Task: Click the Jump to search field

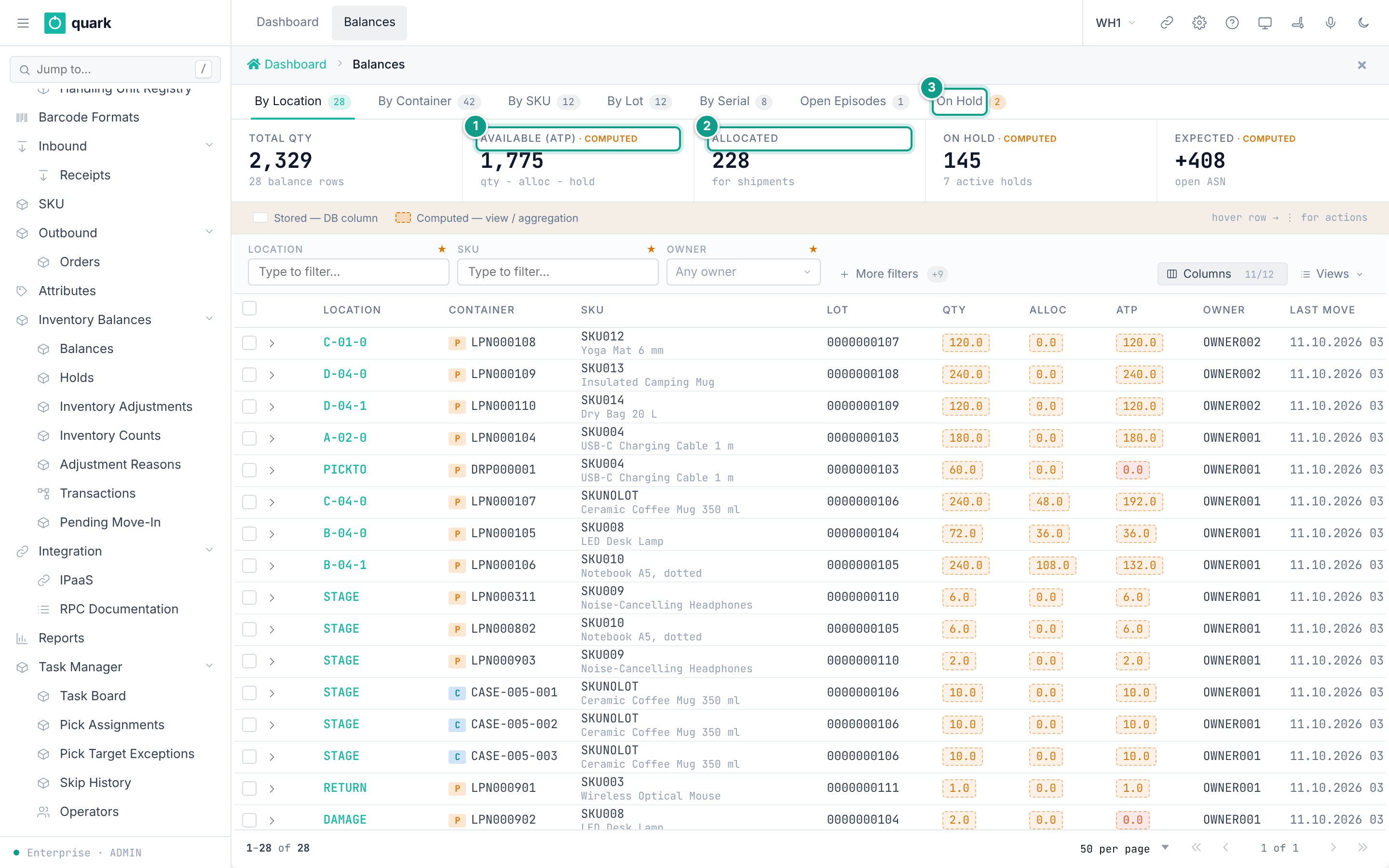Action: pos(115,69)
